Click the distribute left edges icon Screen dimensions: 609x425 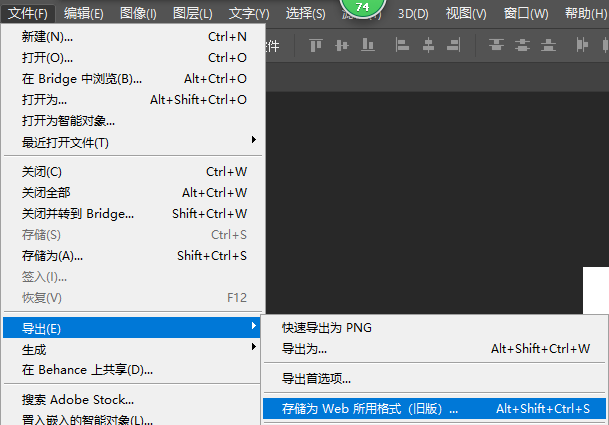coord(582,45)
